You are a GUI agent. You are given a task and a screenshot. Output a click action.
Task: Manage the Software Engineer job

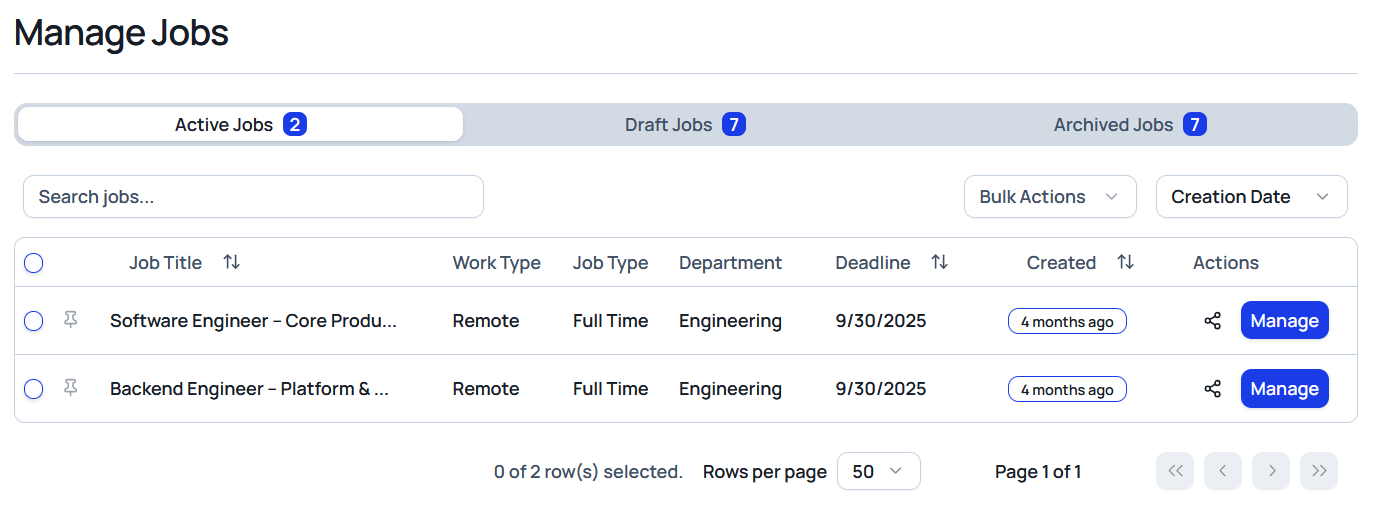pos(1284,321)
